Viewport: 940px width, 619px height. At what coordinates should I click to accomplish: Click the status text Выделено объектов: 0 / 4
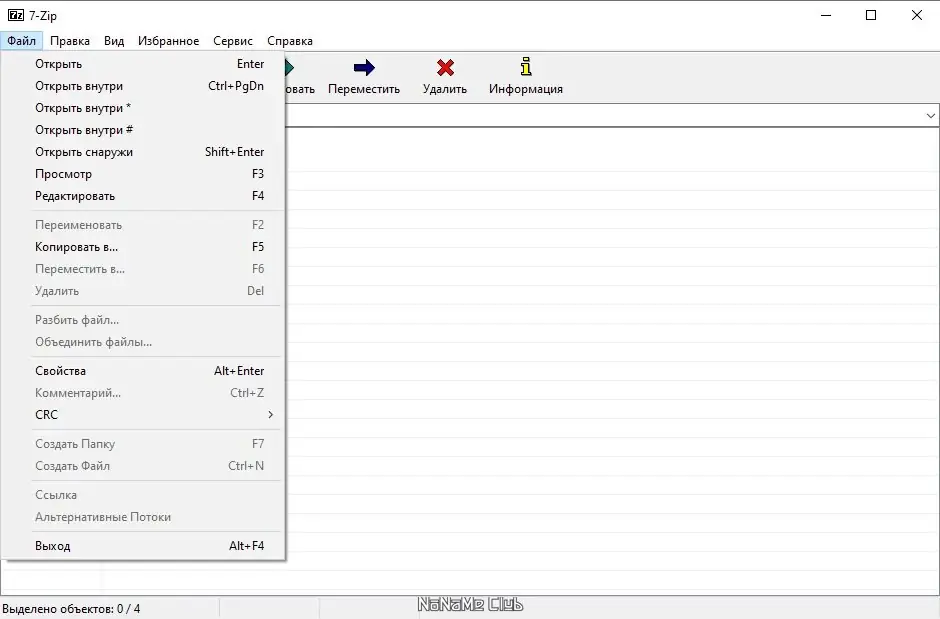click(71, 609)
